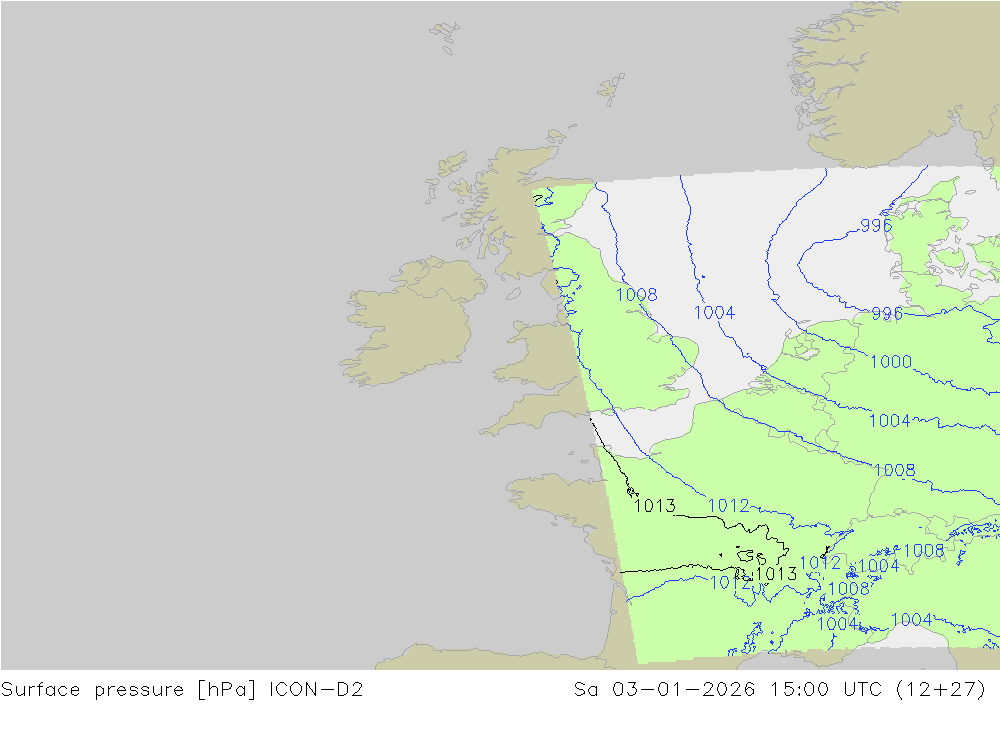Click the 'Surface pressure [hPa] ICON-D2' caption
The width and height of the screenshot is (1000, 733).
(x=182, y=690)
